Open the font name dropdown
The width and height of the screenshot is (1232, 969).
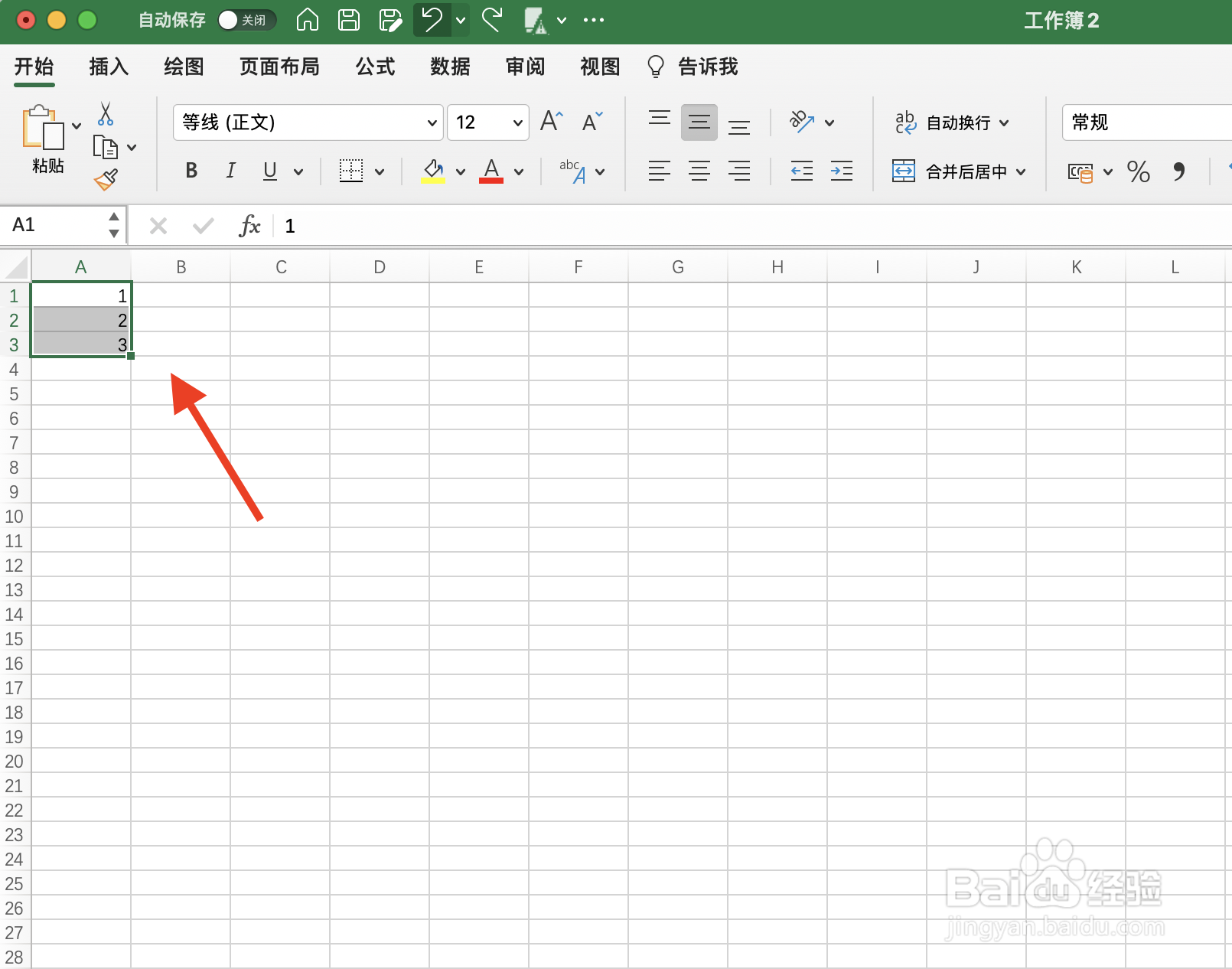(x=432, y=122)
